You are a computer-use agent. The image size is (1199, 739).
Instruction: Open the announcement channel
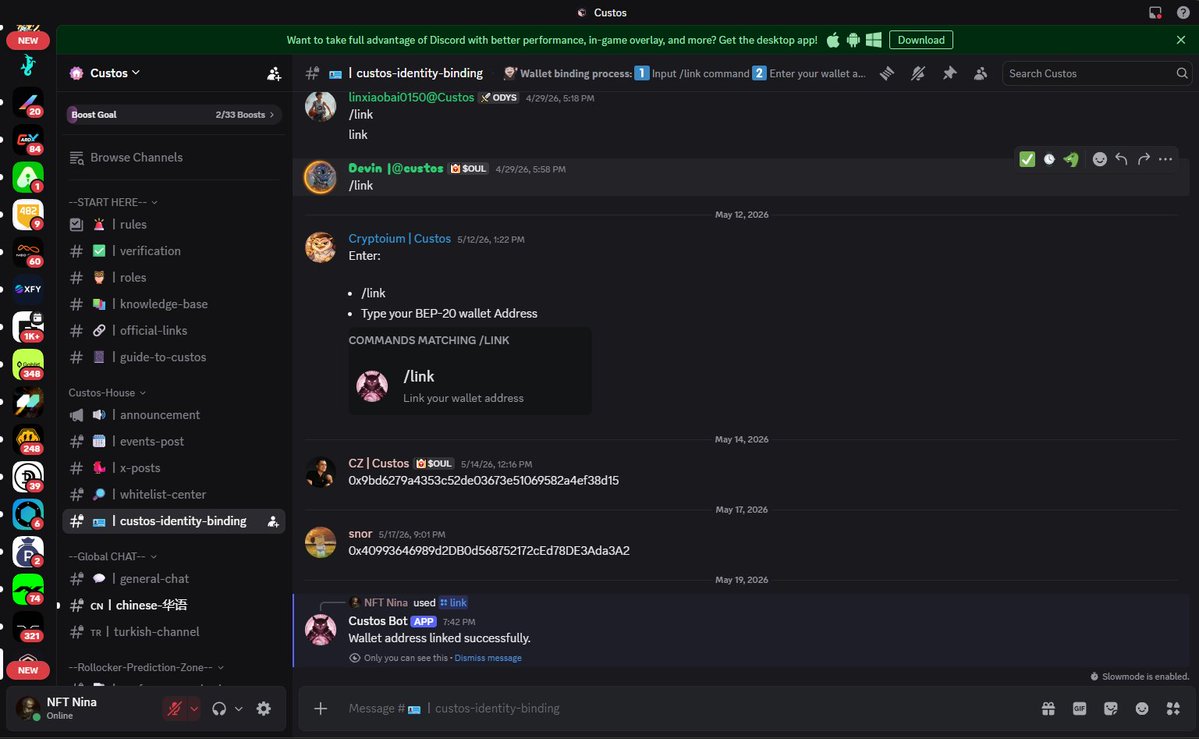174,415
